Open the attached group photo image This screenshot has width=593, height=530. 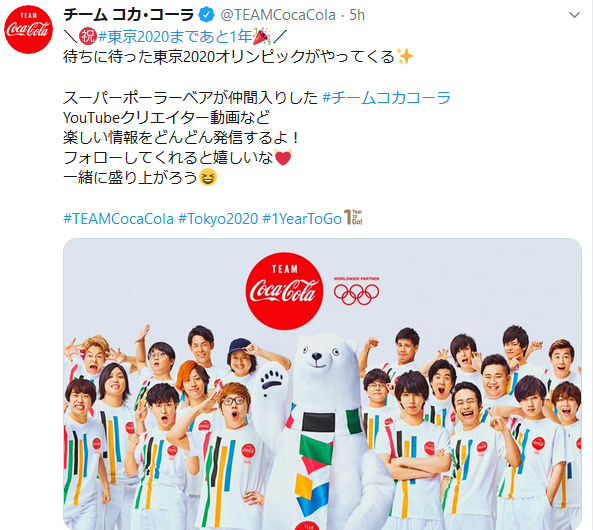[322, 384]
